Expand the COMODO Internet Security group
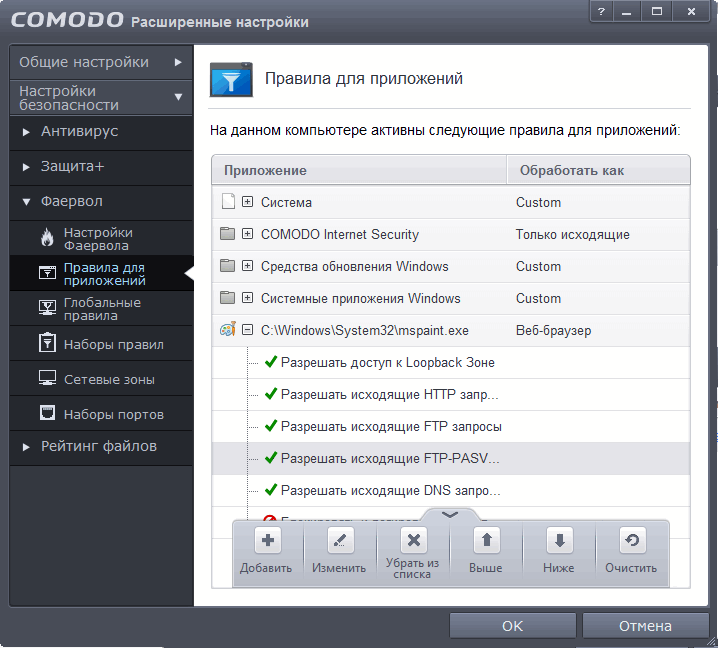718x648 pixels. click(247, 234)
